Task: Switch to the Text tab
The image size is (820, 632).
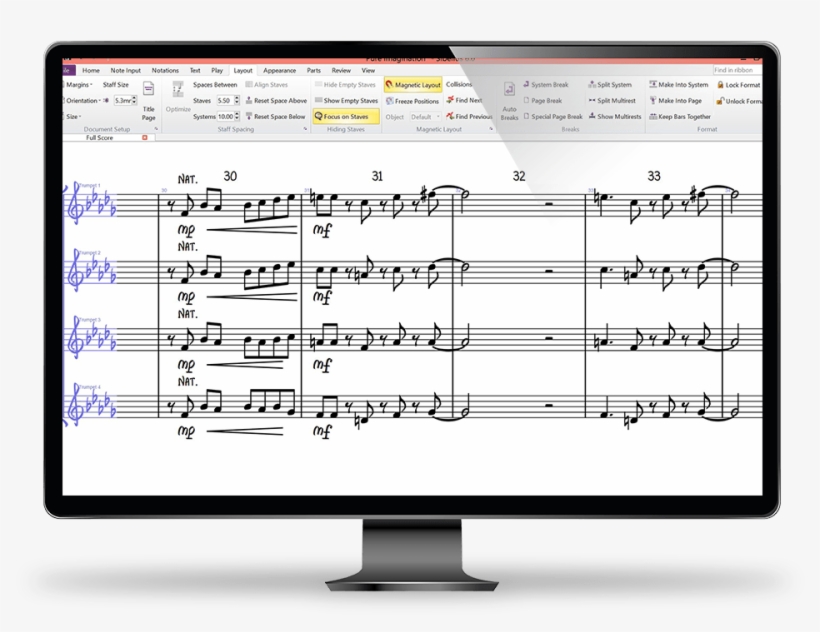Action: [x=195, y=70]
